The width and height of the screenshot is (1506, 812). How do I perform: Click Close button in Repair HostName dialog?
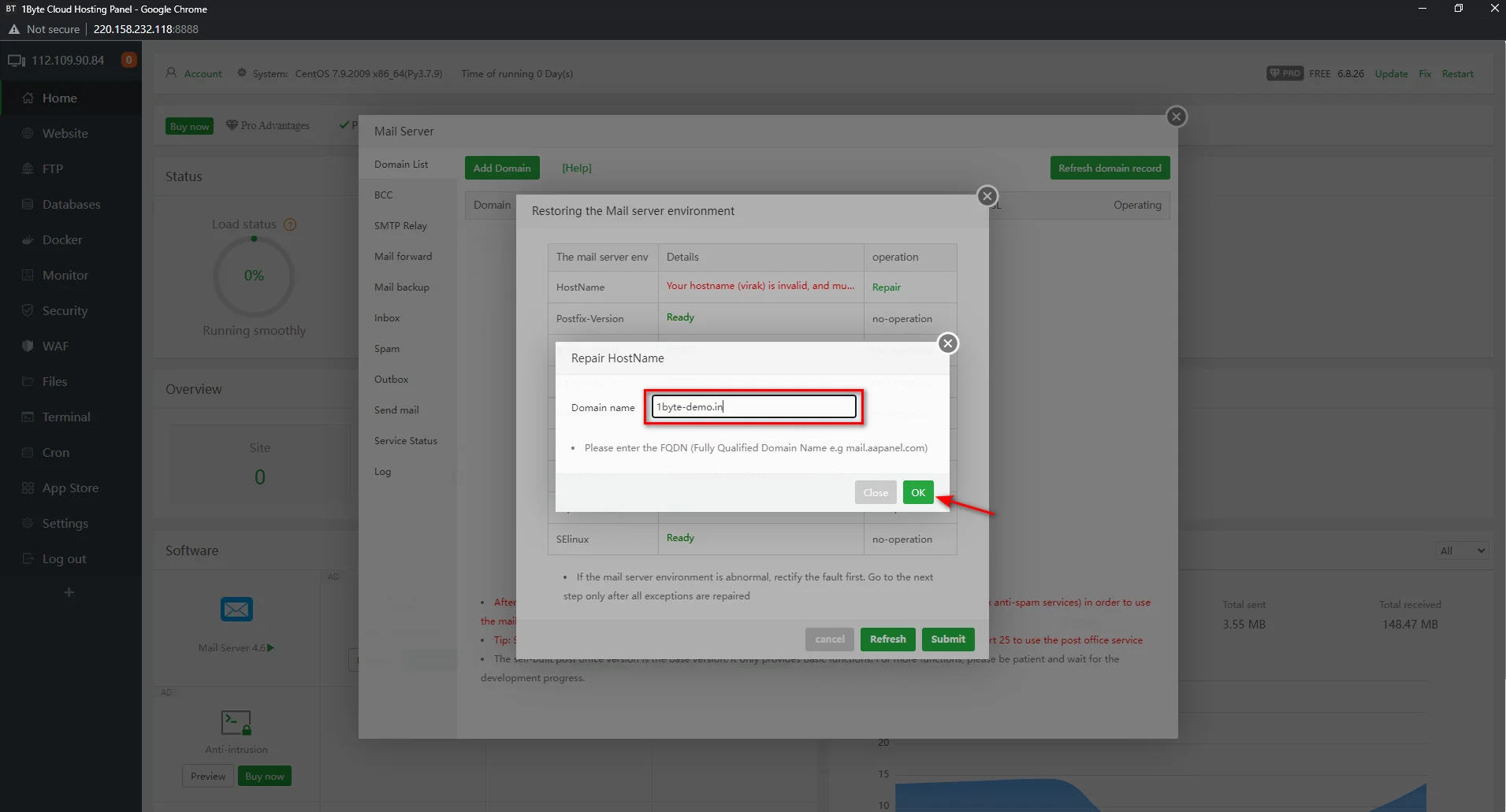pos(876,492)
